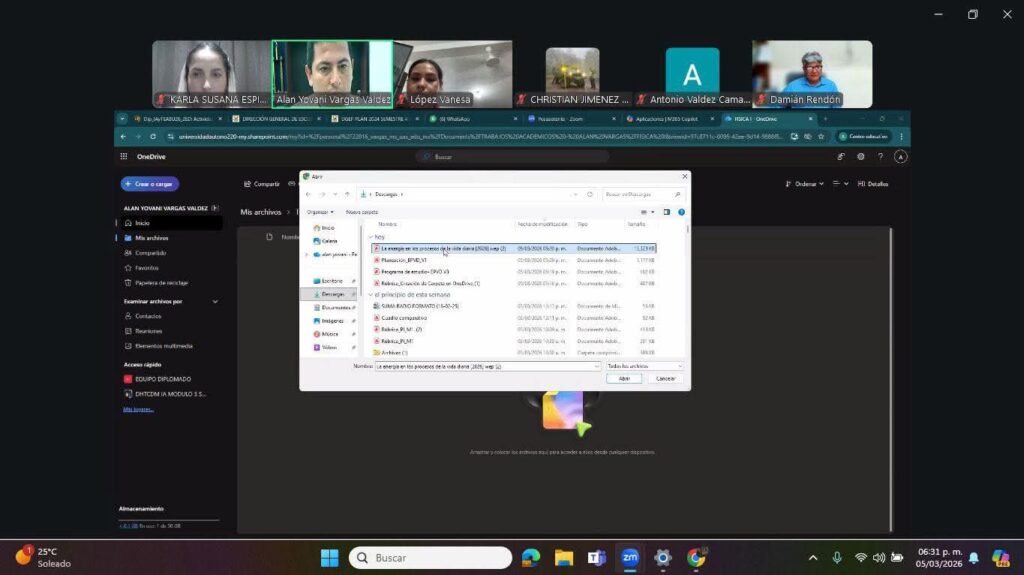Collapse the 'Examinar archivos por' section
Image resolution: width=1024 pixels, height=575 pixels.
(x=215, y=301)
